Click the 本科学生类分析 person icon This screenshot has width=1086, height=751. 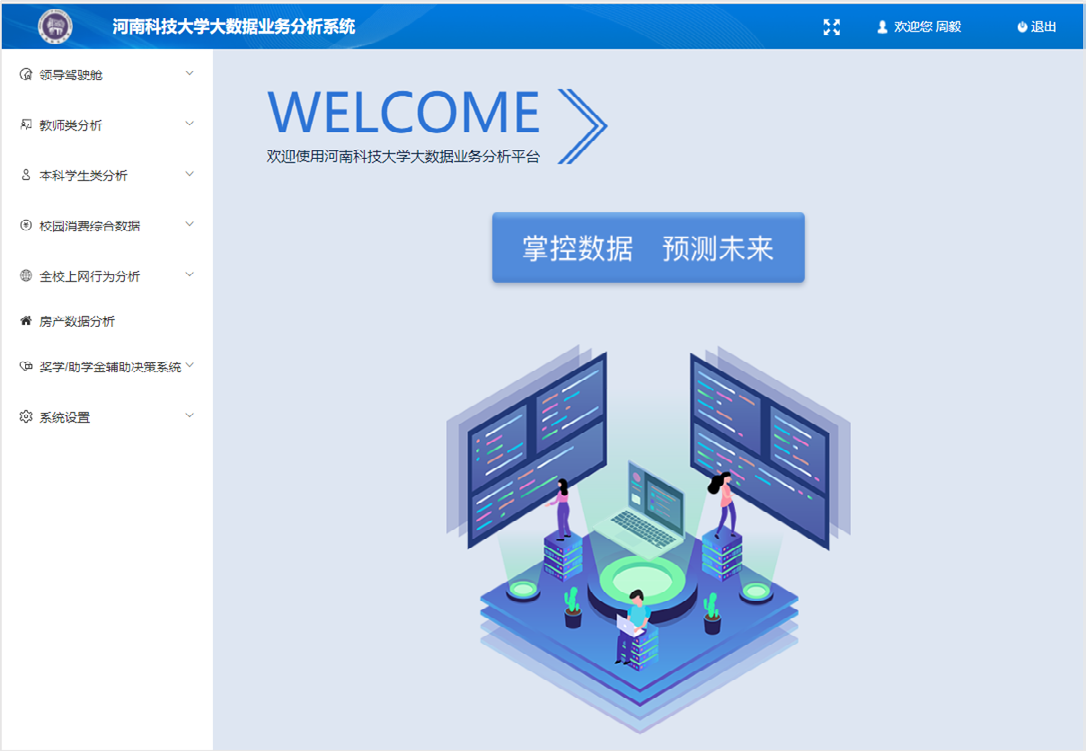(x=26, y=175)
